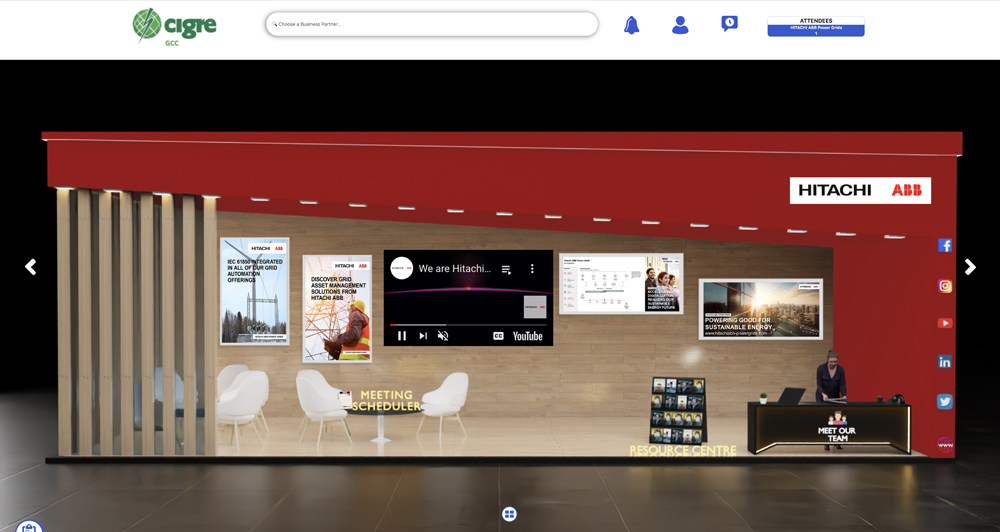The image size is (1000, 532).
Task: Open the booth's Instagram page
Action: point(945,286)
